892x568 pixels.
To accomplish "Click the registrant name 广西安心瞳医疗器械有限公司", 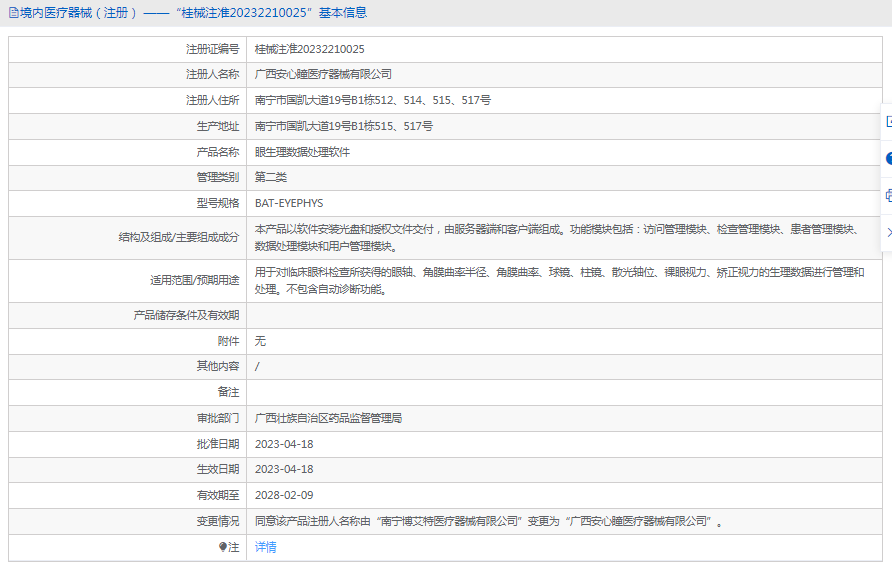I will [323, 74].
